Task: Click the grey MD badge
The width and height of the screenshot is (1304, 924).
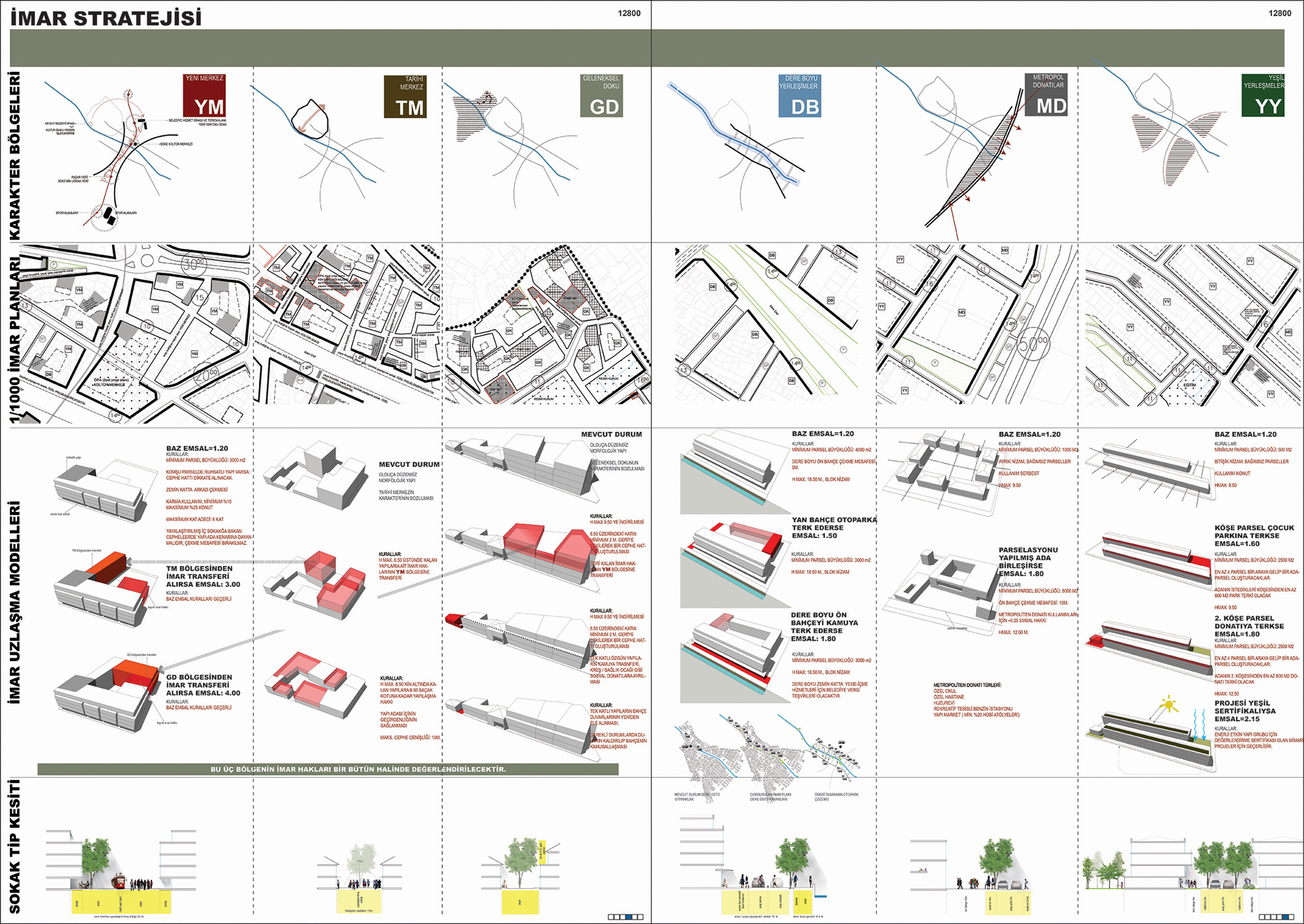Action: [1046, 95]
